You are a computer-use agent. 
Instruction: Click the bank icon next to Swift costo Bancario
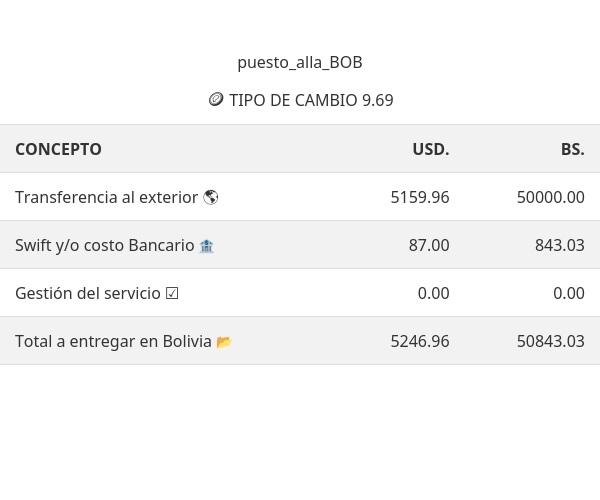[206, 246]
